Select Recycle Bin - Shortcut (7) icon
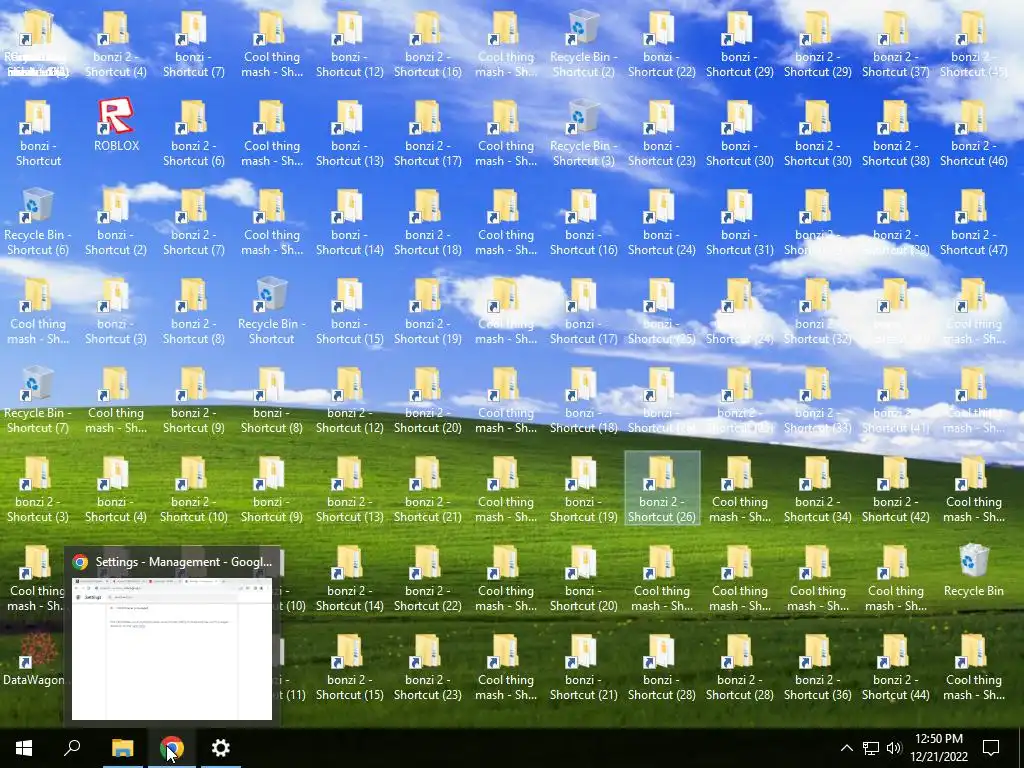Viewport: 1024px width, 768px height. tap(38, 400)
